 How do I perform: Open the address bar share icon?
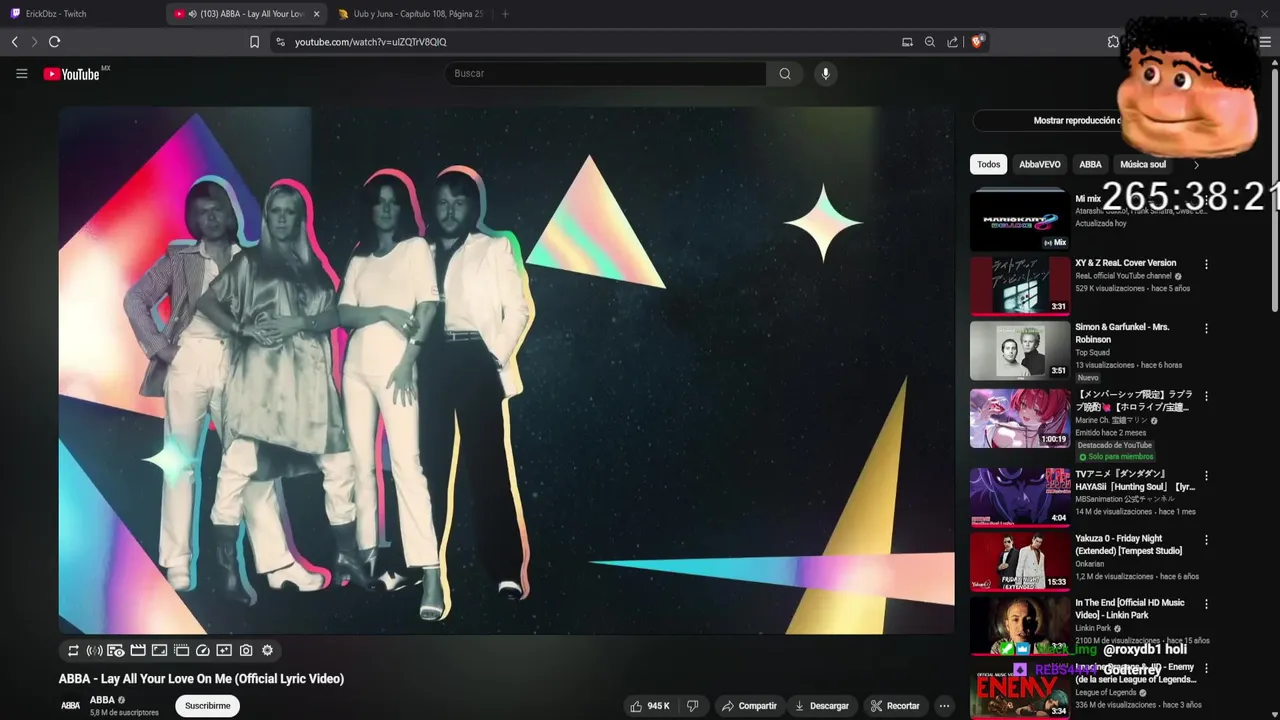pos(952,42)
